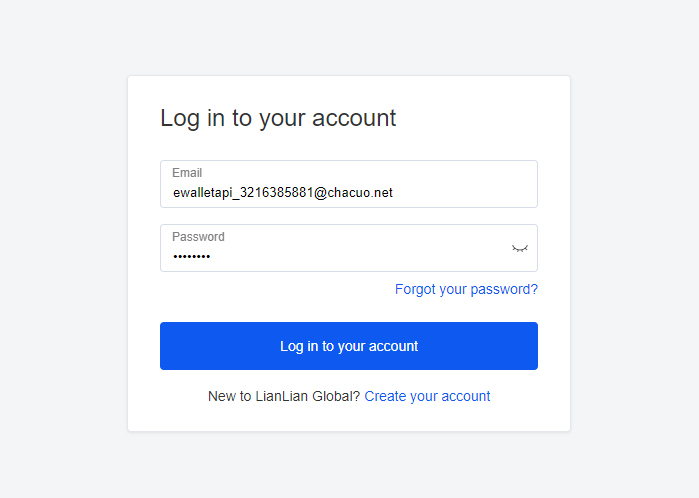
Task: Open the Forgot your password link
Action: point(466,289)
